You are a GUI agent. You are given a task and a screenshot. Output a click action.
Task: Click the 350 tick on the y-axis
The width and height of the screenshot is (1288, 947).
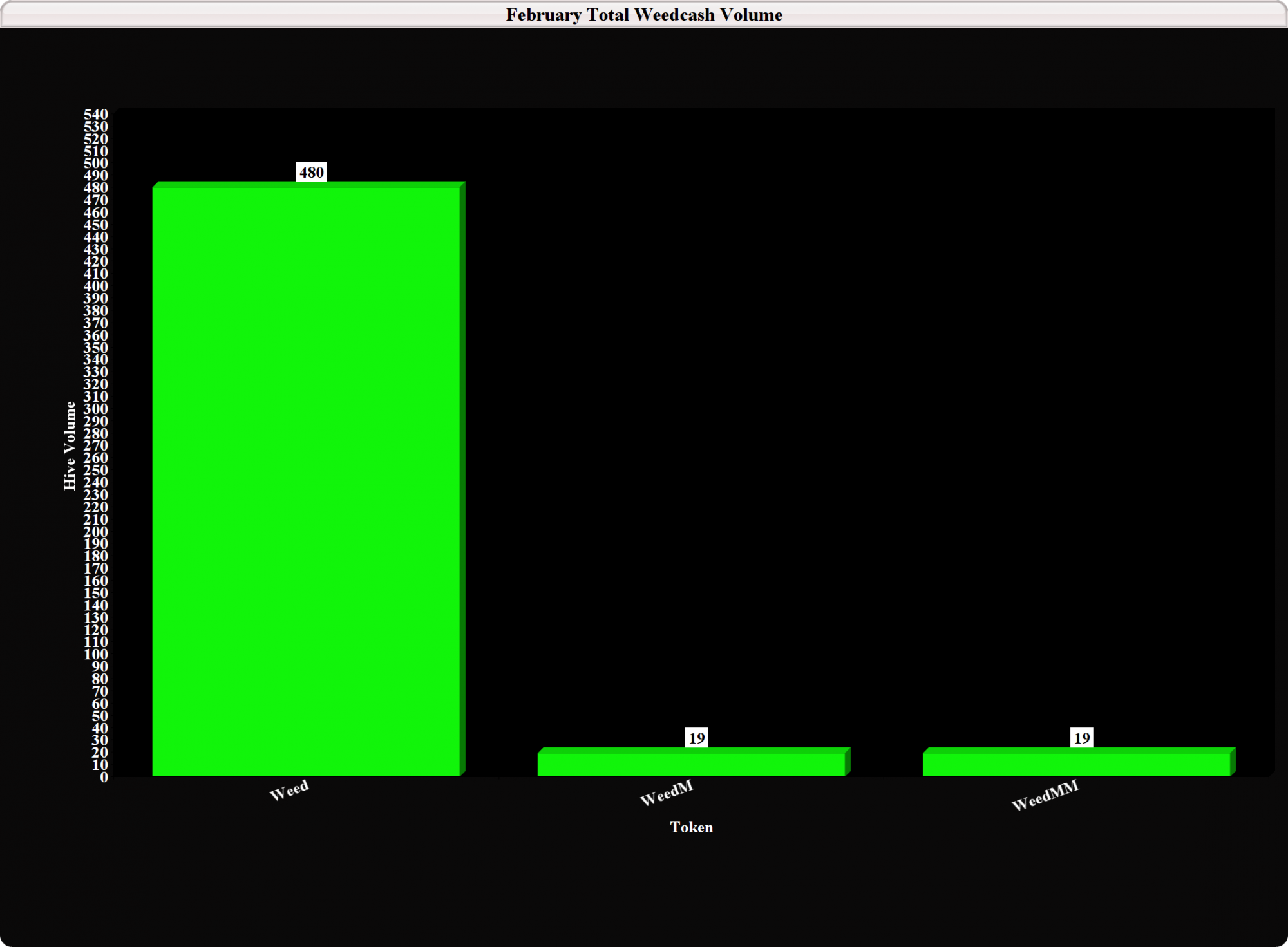click(x=96, y=348)
